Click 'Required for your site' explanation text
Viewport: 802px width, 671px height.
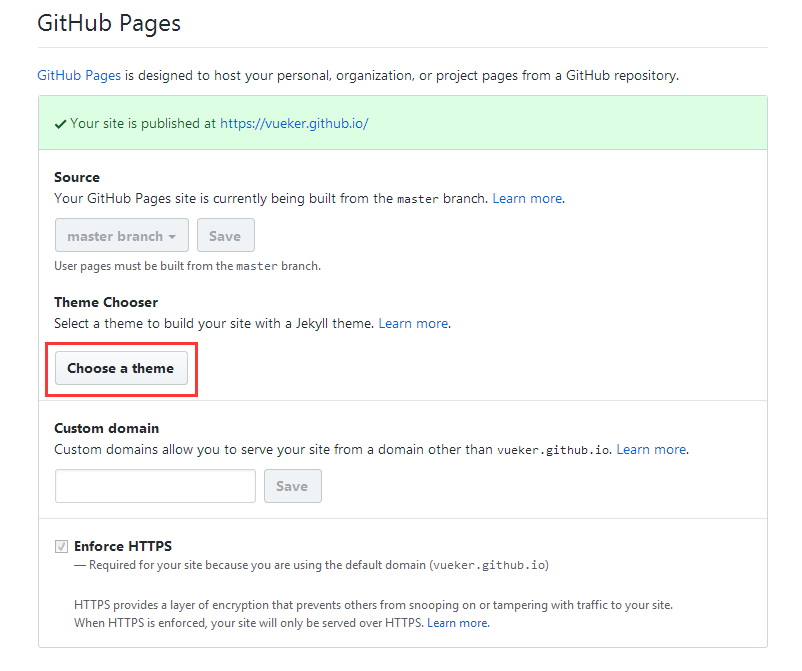click(311, 565)
